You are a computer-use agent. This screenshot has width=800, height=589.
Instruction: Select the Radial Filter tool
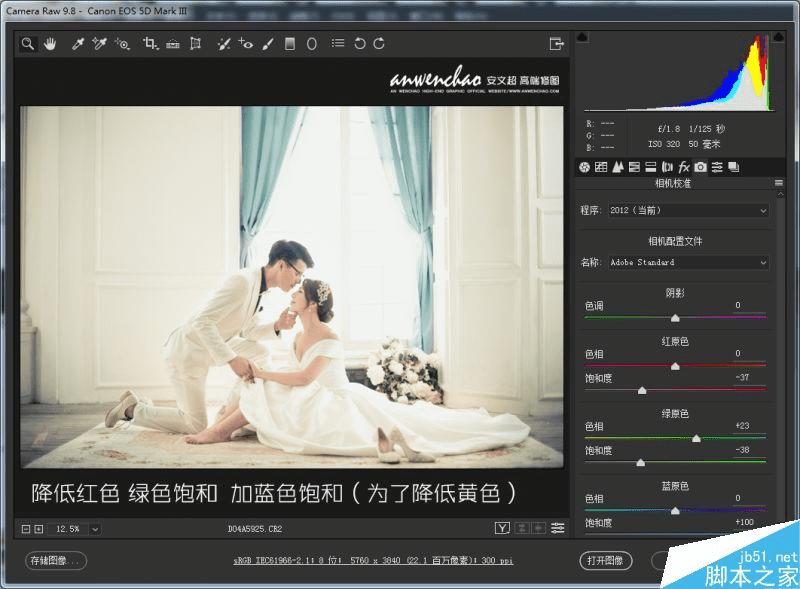[x=312, y=44]
